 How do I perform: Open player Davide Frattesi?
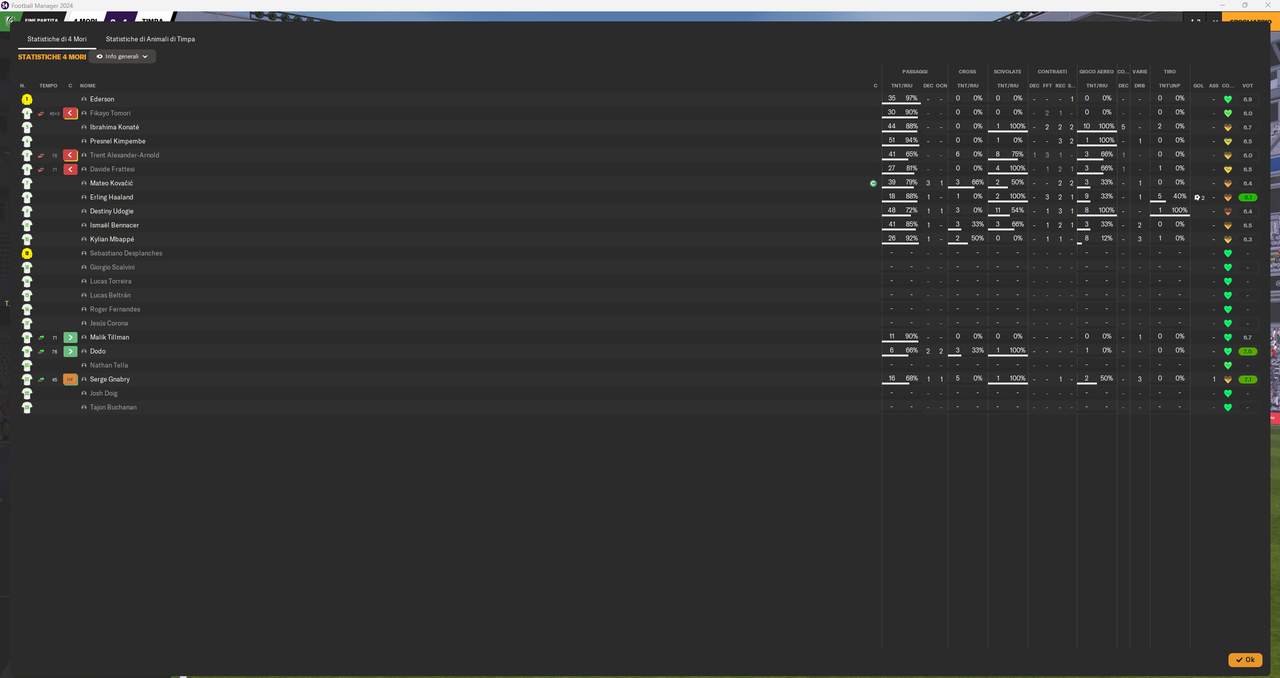click(x=111, y=169)
